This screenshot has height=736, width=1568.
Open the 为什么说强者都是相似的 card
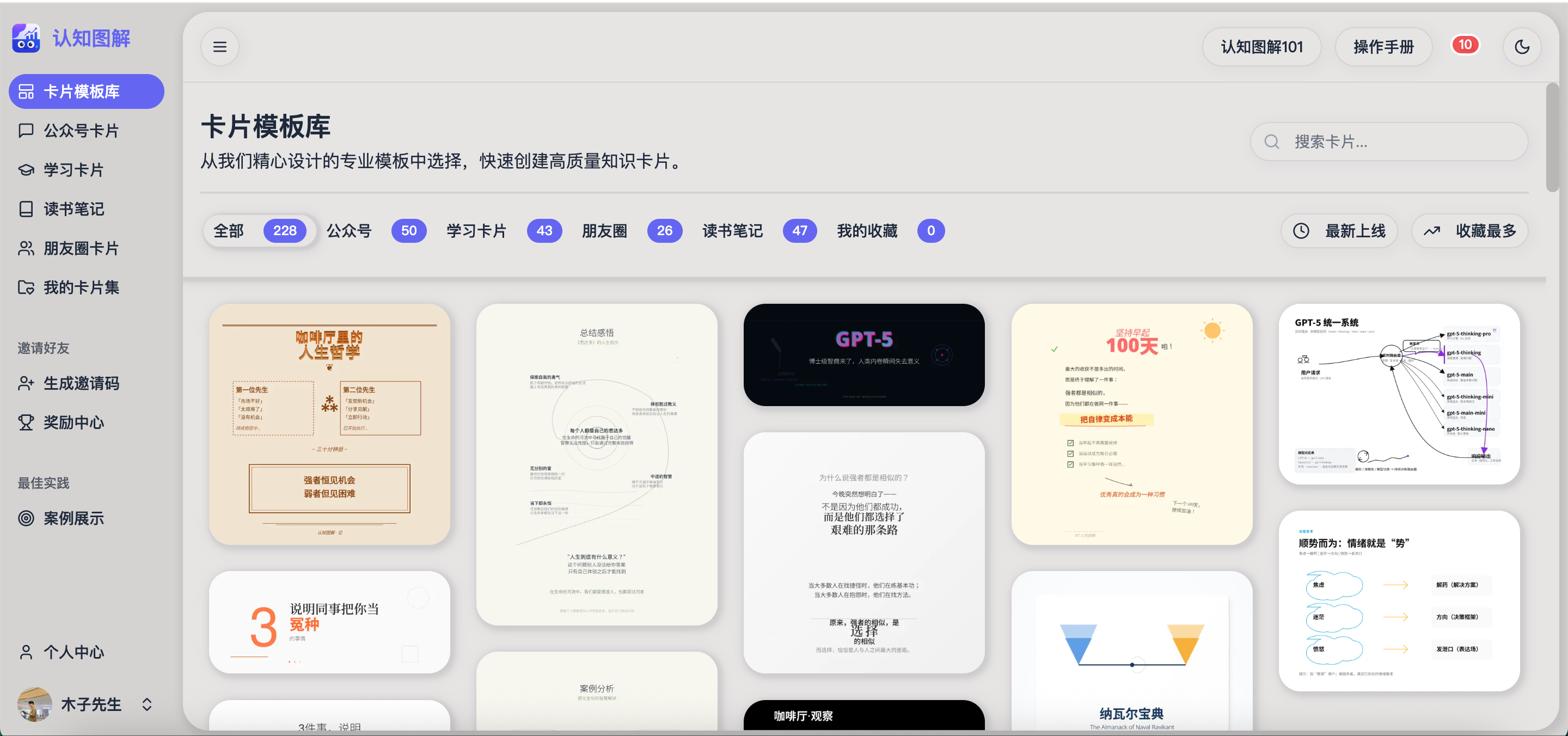863,553
